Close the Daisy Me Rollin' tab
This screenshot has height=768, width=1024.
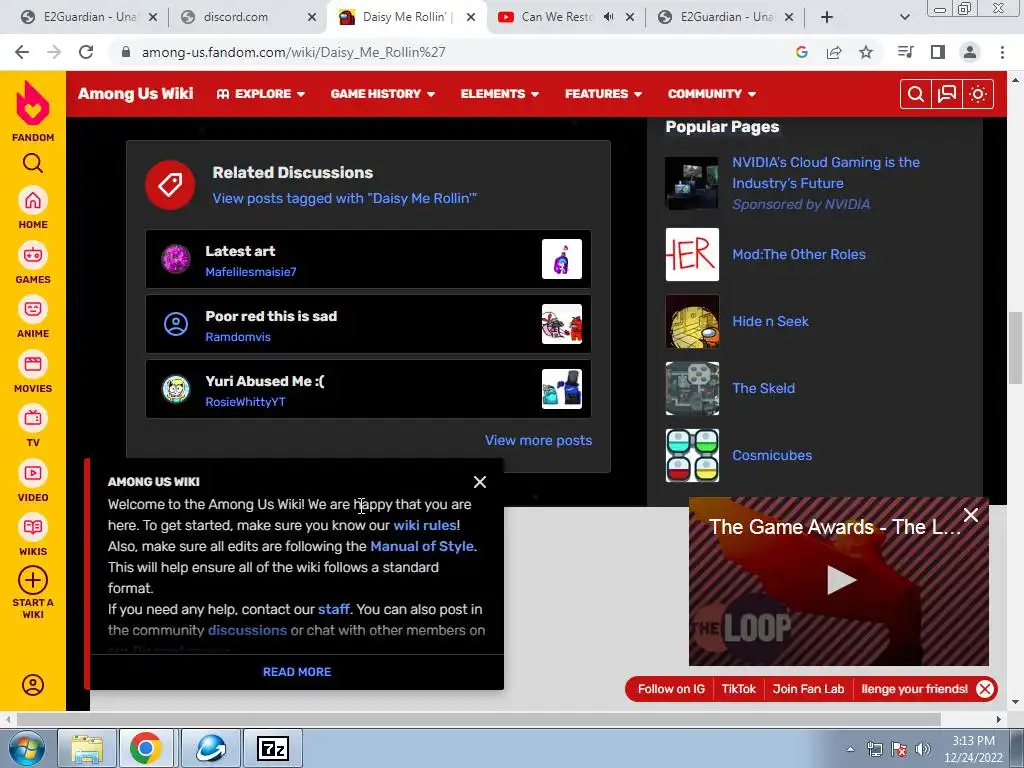point(470,17)
